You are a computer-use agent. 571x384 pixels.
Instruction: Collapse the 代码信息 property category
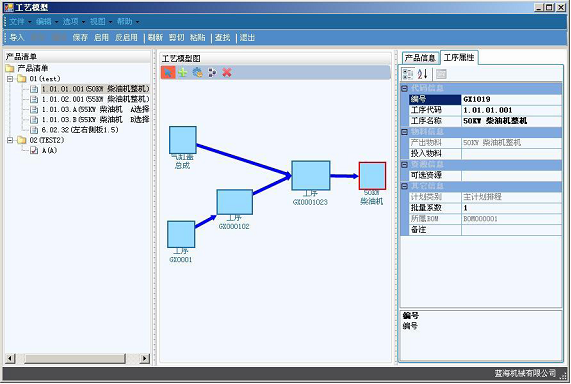coord(404,88)
